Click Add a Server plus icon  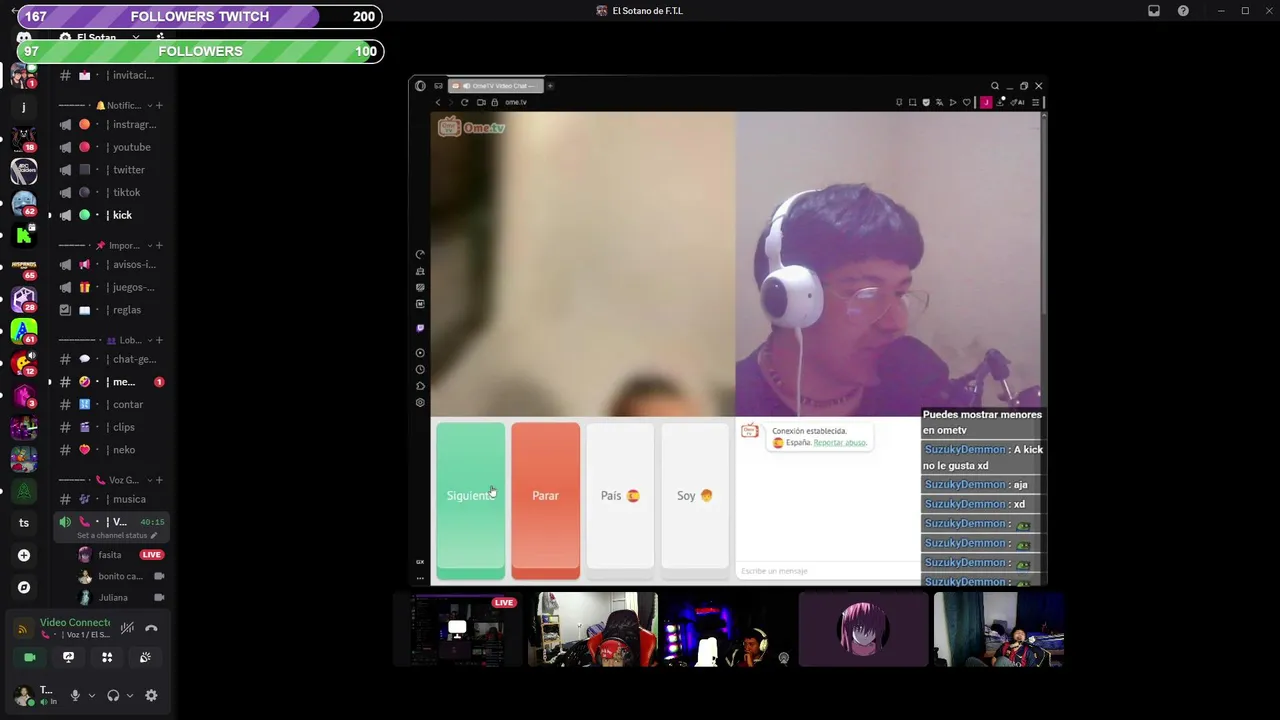point(24,555)
